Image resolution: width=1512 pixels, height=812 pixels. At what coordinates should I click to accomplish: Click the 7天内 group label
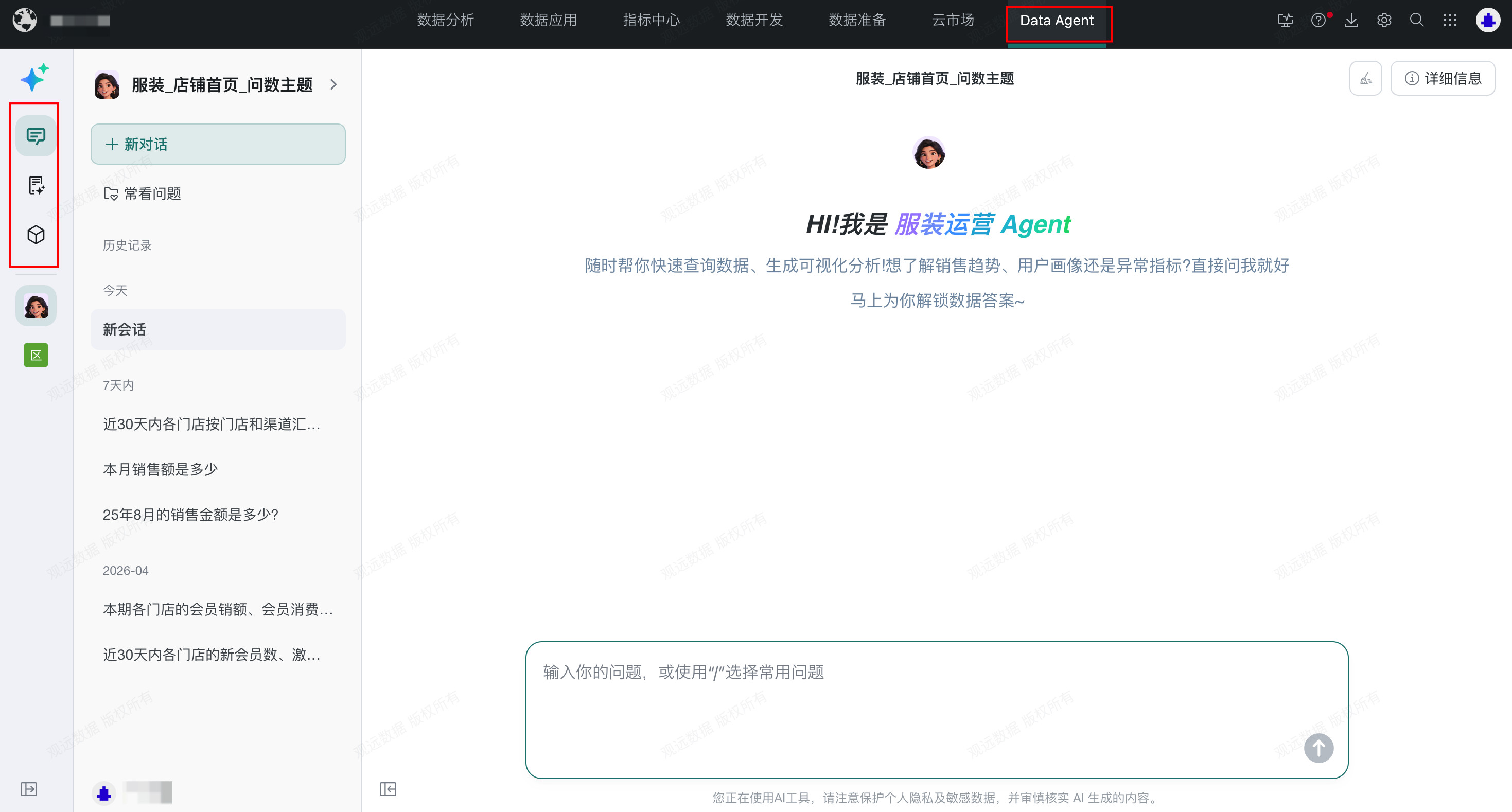point(118,385)
